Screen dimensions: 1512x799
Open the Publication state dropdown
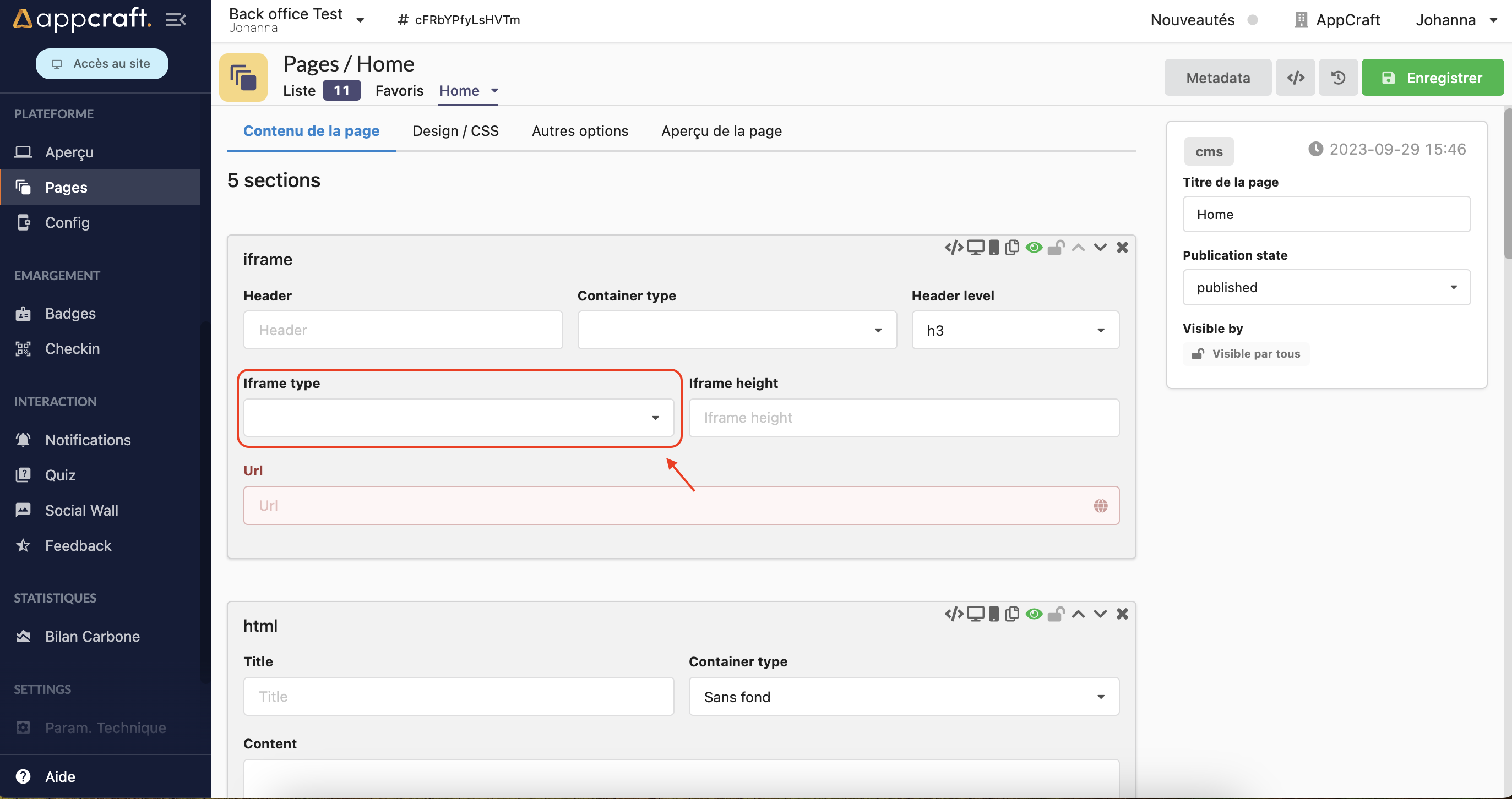click(x=1326, y=287)
